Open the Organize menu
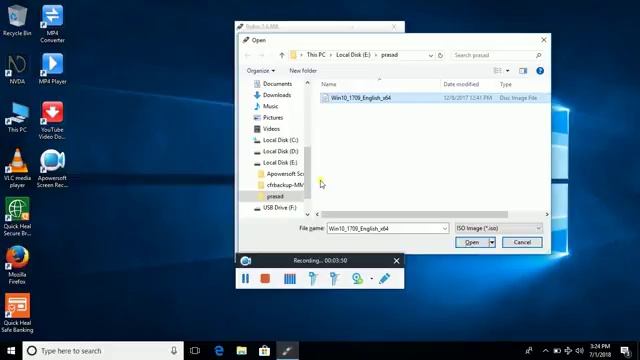The image size is (640, 360). [260, 71]
